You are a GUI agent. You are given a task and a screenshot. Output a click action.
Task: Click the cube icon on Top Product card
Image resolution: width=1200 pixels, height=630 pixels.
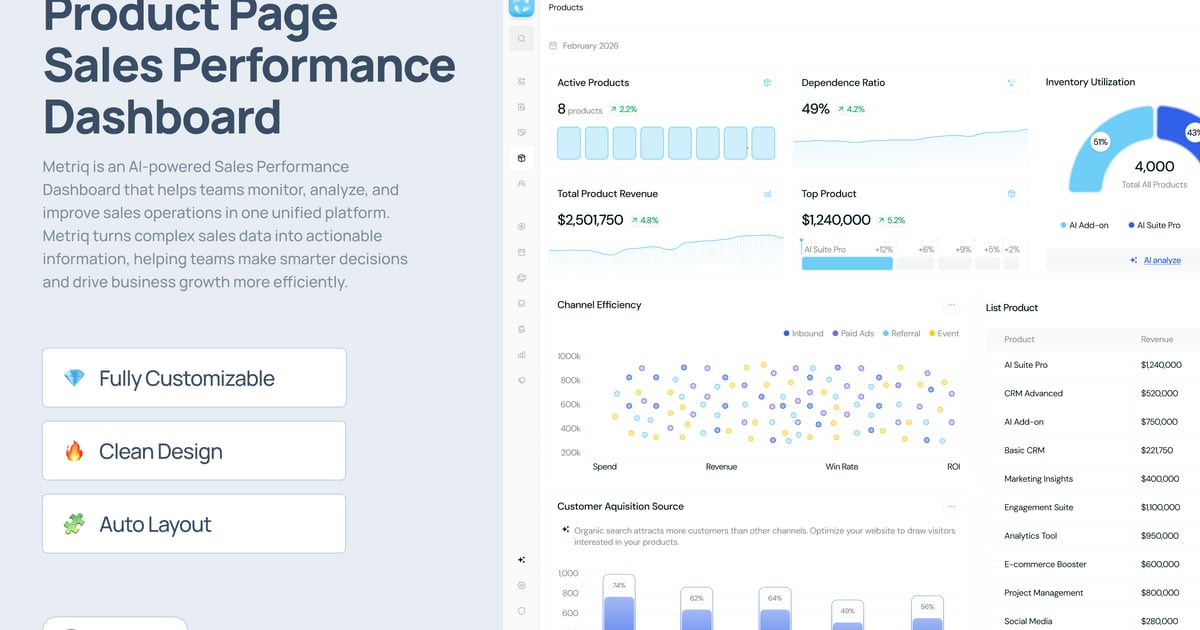[1011, 194]
